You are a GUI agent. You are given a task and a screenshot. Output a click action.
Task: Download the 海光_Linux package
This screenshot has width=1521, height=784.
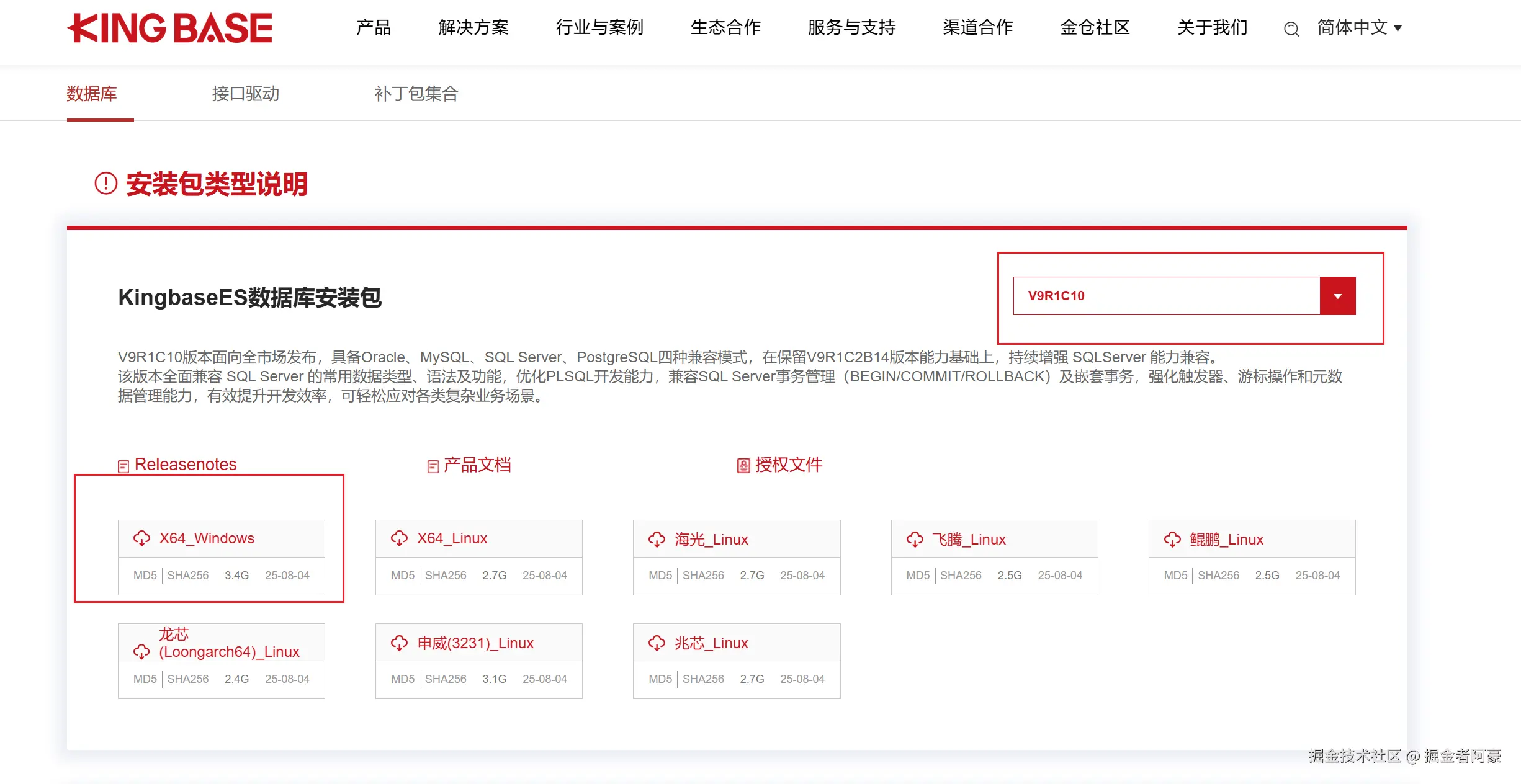(x=711, y=540)
